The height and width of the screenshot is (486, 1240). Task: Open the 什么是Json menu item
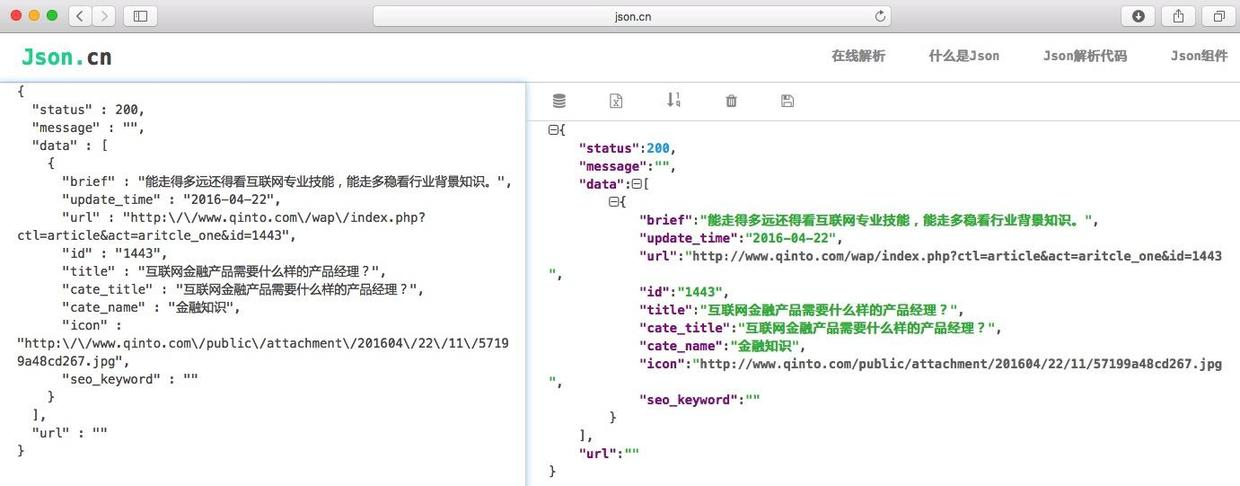[964, 56]
